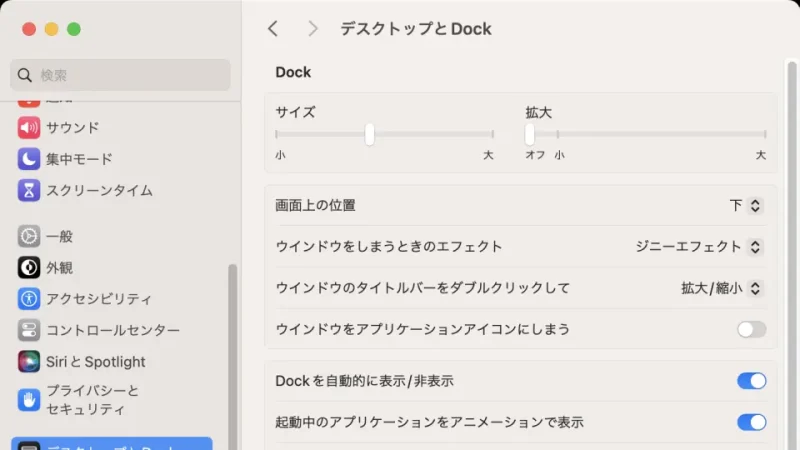Enable ウインドウをアプリケーションアイコンにしまう toggle
800x450 pixels.
[751, 330]
